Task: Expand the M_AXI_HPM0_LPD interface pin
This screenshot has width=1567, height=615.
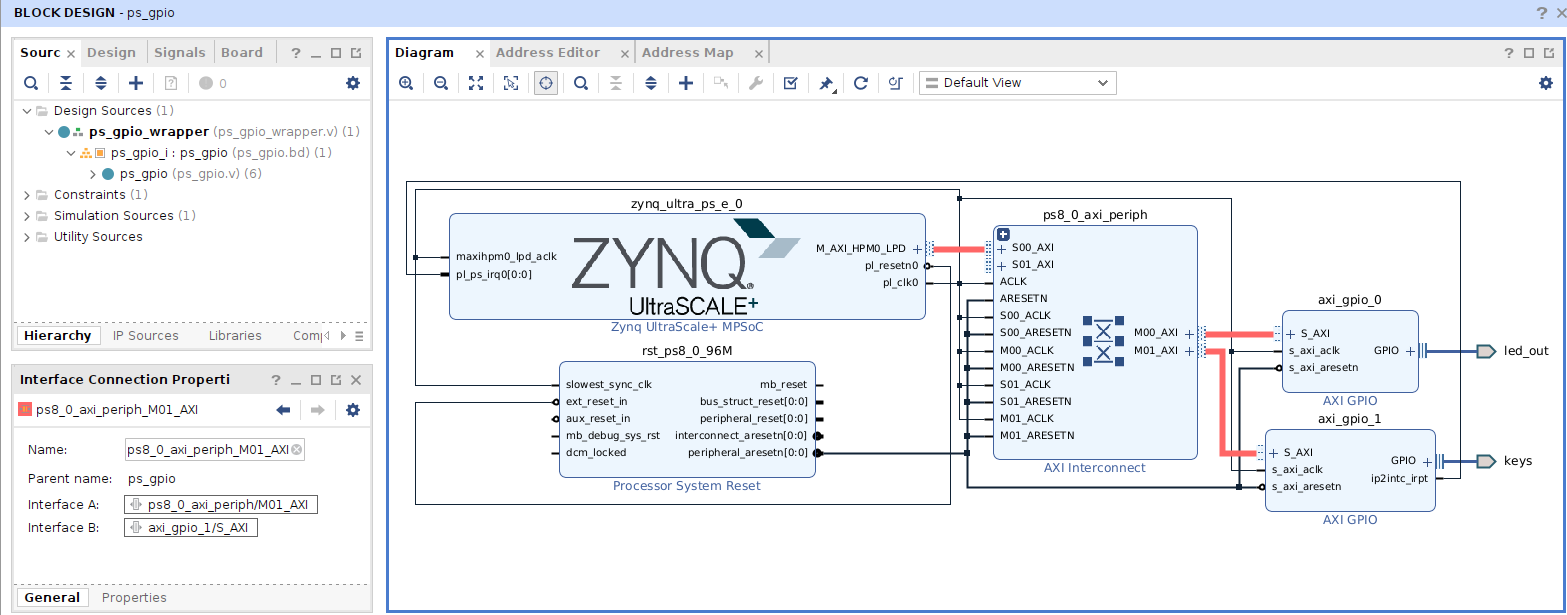Action: 917,248
